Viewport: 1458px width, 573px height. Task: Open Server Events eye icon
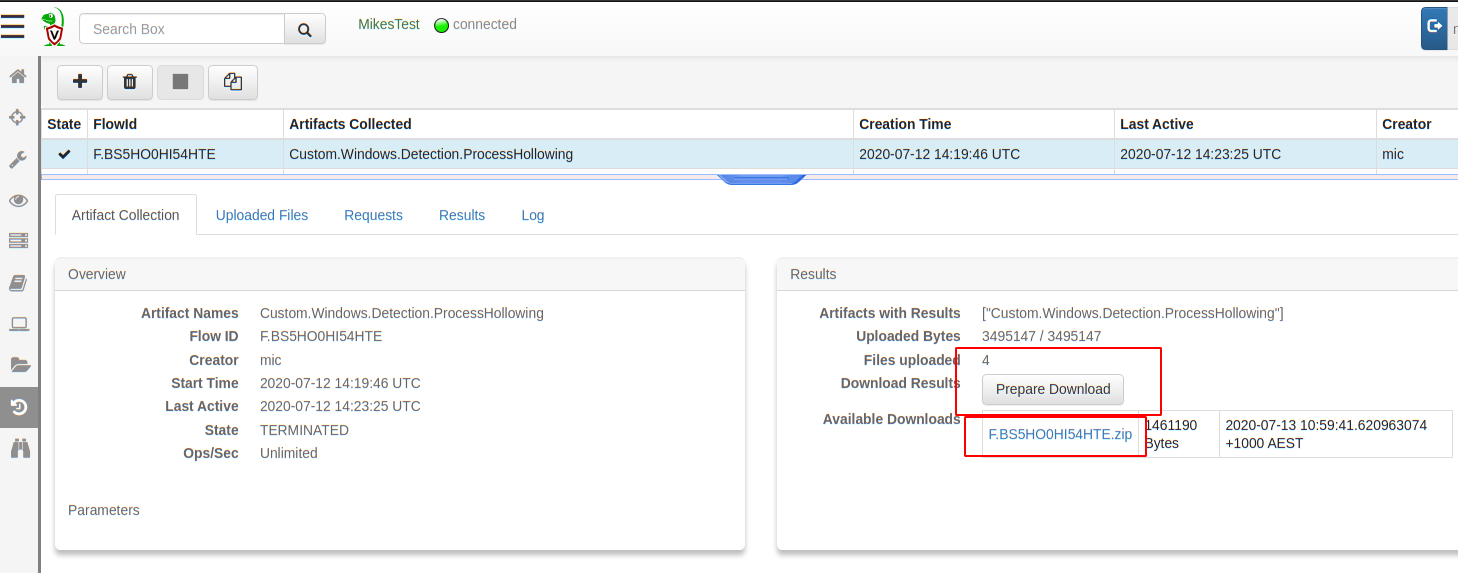click(x=18, y=200)
